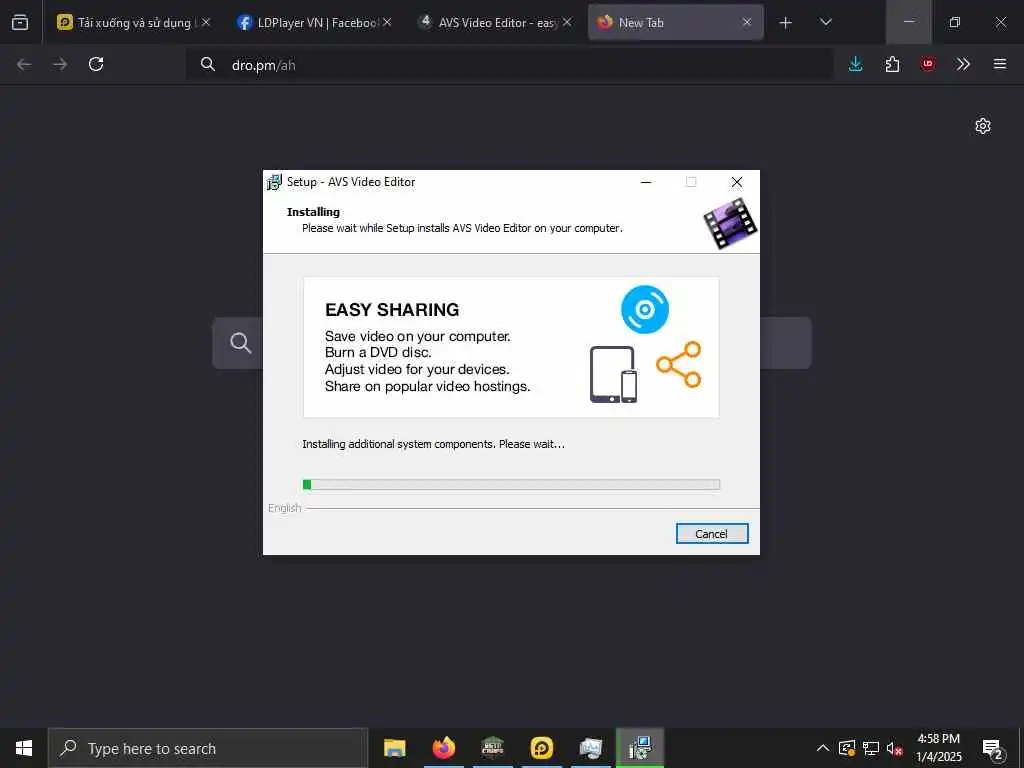
Task: Click the blue disc icon in Easy Sharing banner
Action: click(x=645, y=310)
